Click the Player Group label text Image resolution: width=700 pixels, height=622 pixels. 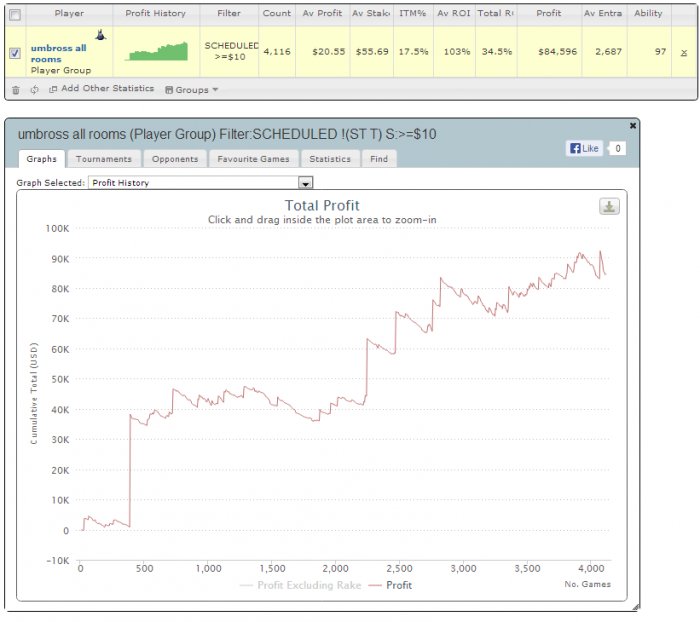click(61, 71)
